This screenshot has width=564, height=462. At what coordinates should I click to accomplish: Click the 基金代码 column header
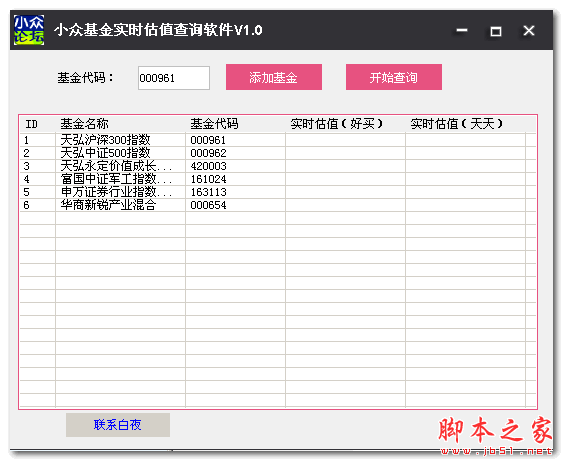click(236, 124)
